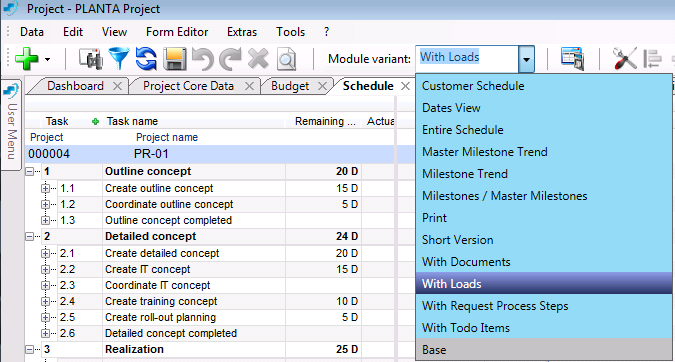Expand task 1.2 Coordinate outline concept
This screenshot has height=362, width=675.
click(45, 204)
